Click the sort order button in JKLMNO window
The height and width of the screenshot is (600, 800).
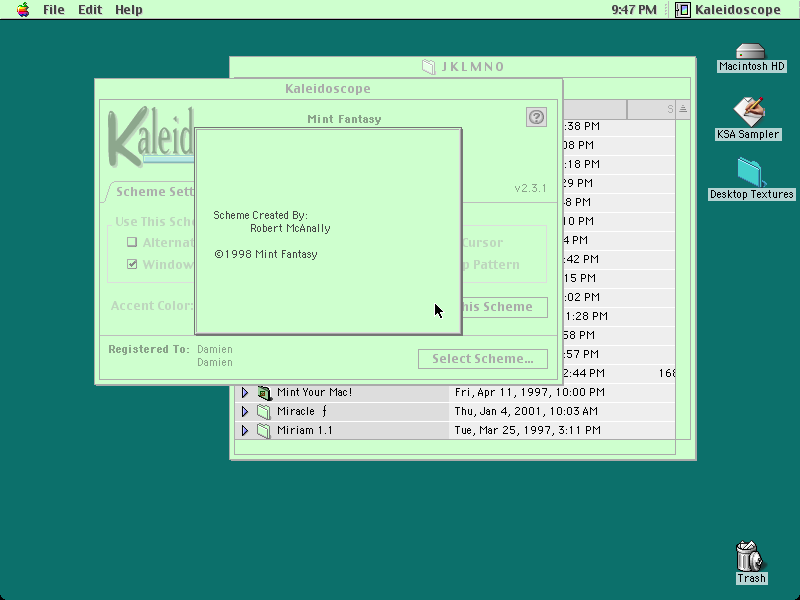coord(683,109)
